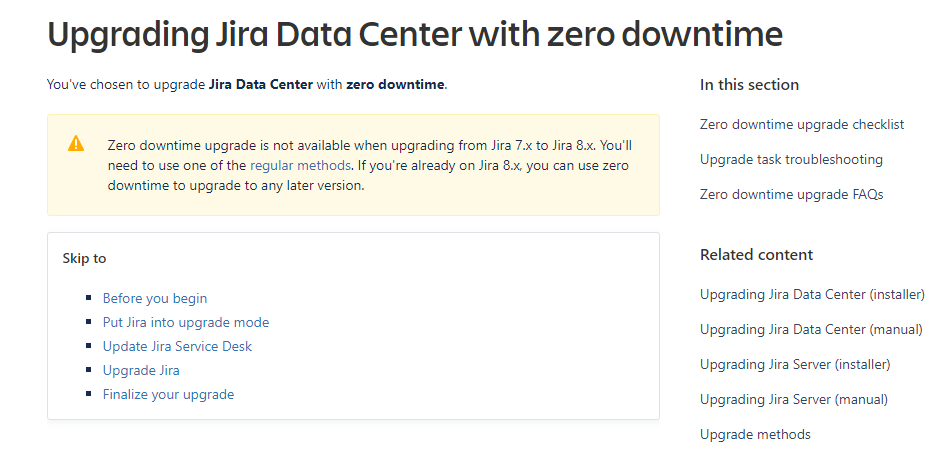Open 'Zero downtime upgrade checklist' page

coord(801,124)
